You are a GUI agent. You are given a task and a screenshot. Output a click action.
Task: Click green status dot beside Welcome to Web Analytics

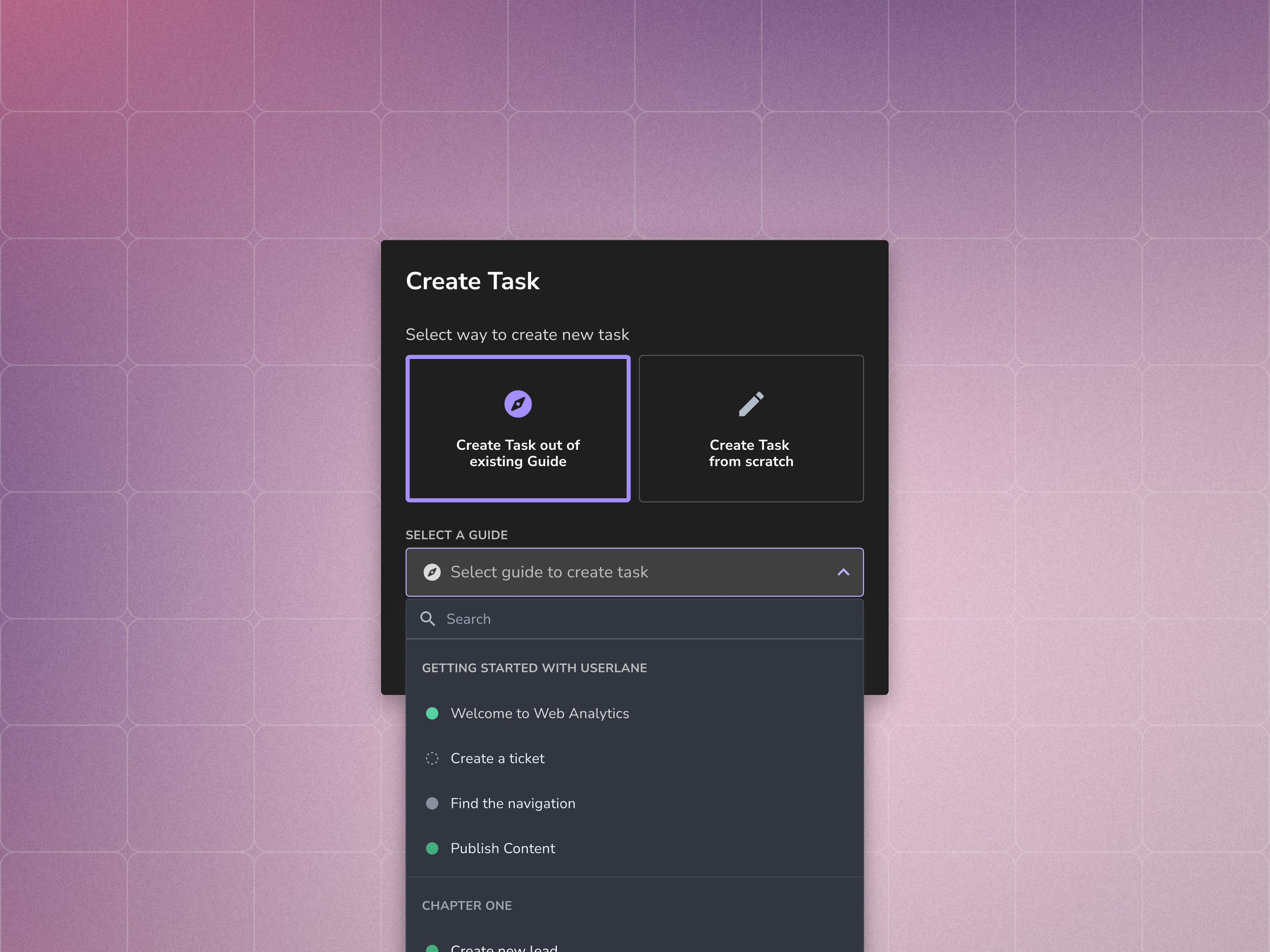click(x=432, y=713)
